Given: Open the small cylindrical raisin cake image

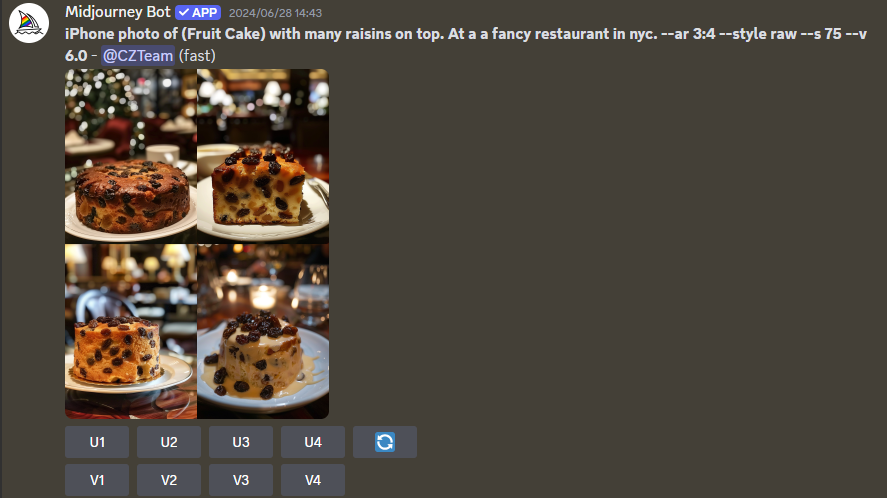Looking at the screenshot, I should click(x=131, y=332).
